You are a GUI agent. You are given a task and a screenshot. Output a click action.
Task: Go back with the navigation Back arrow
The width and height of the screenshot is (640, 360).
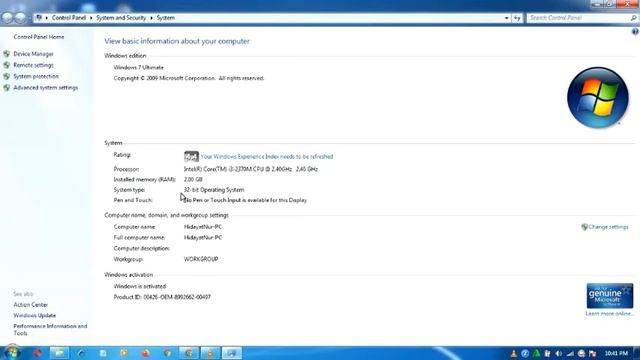[7, 18]
